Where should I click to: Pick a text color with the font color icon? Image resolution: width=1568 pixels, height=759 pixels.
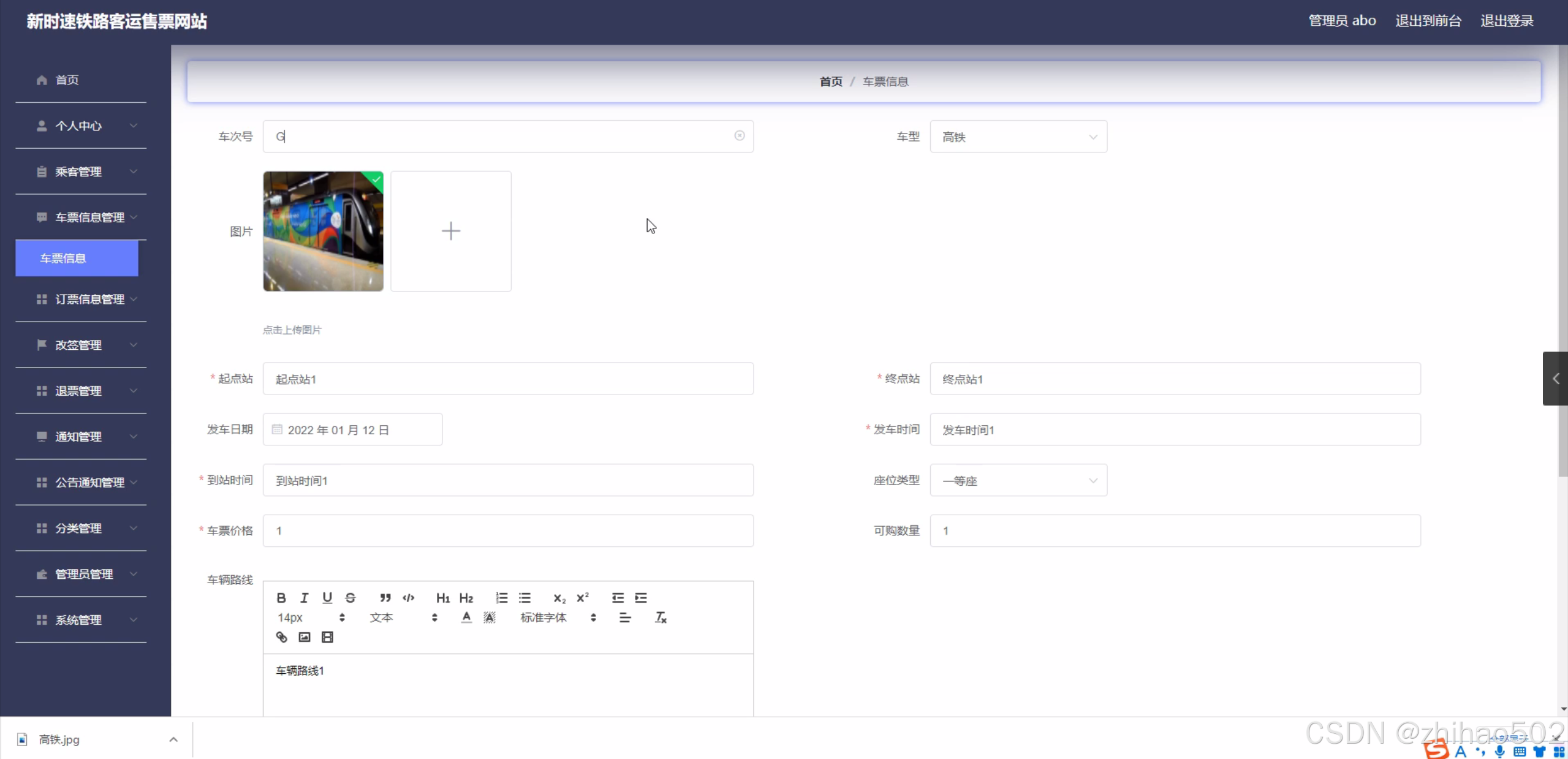466,617
